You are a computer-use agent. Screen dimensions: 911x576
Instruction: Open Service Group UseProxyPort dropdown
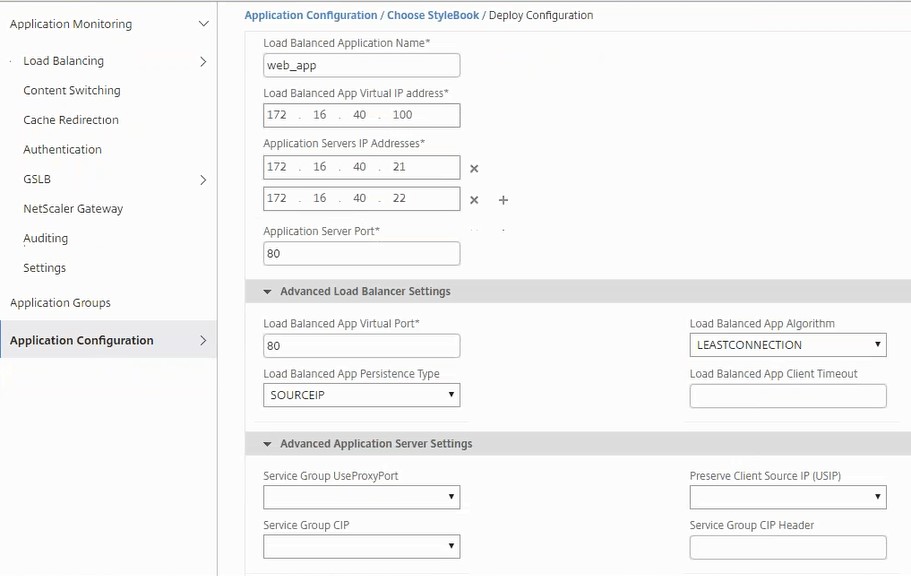coord(361,497)
